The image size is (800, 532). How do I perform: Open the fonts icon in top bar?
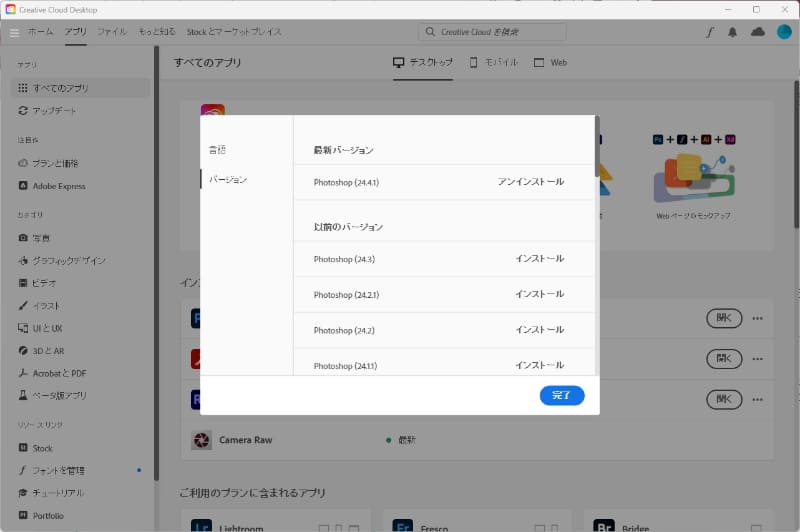[710, 32]
